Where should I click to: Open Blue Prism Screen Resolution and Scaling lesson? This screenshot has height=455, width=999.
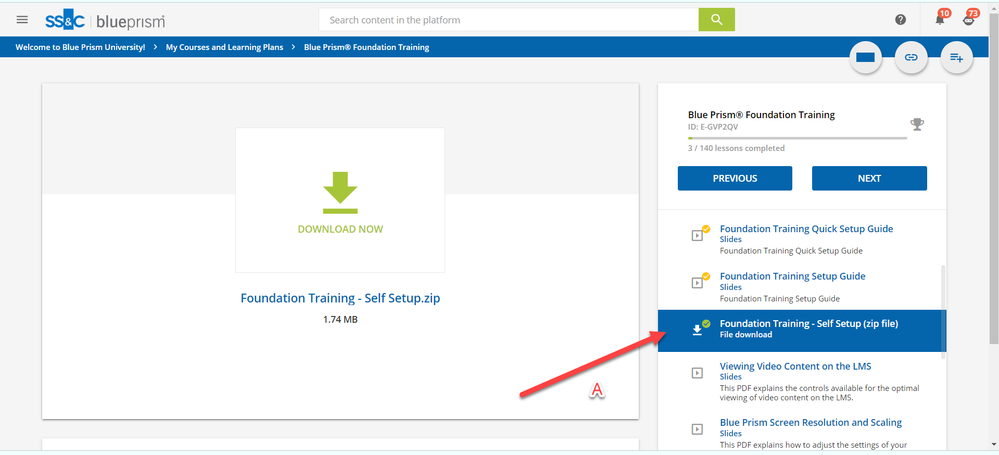pos(810,422)
